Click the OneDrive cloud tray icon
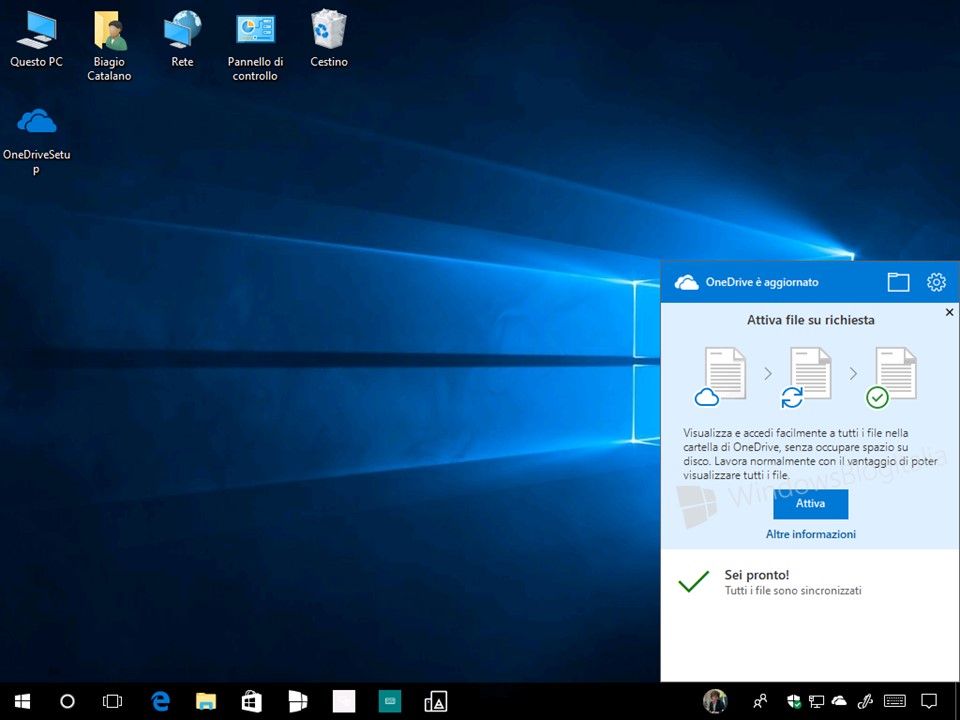 pos(839,700)
